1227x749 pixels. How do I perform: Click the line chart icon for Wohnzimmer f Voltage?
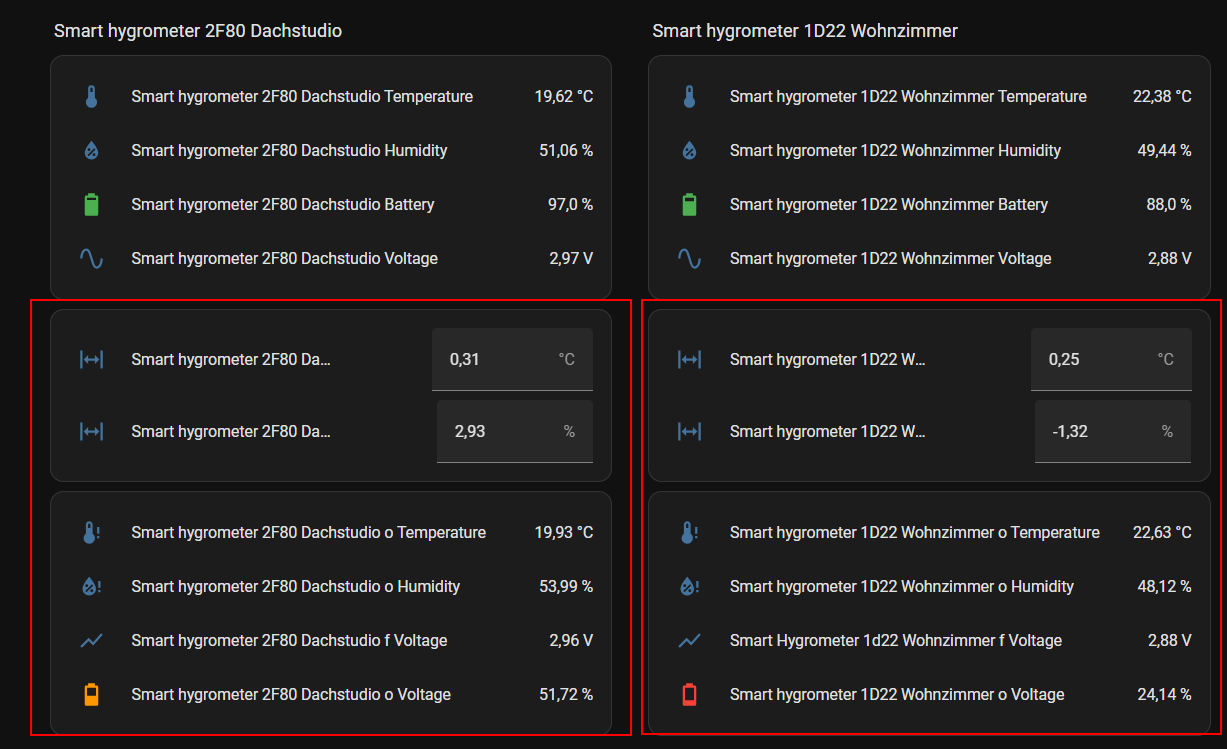[689, 641]
